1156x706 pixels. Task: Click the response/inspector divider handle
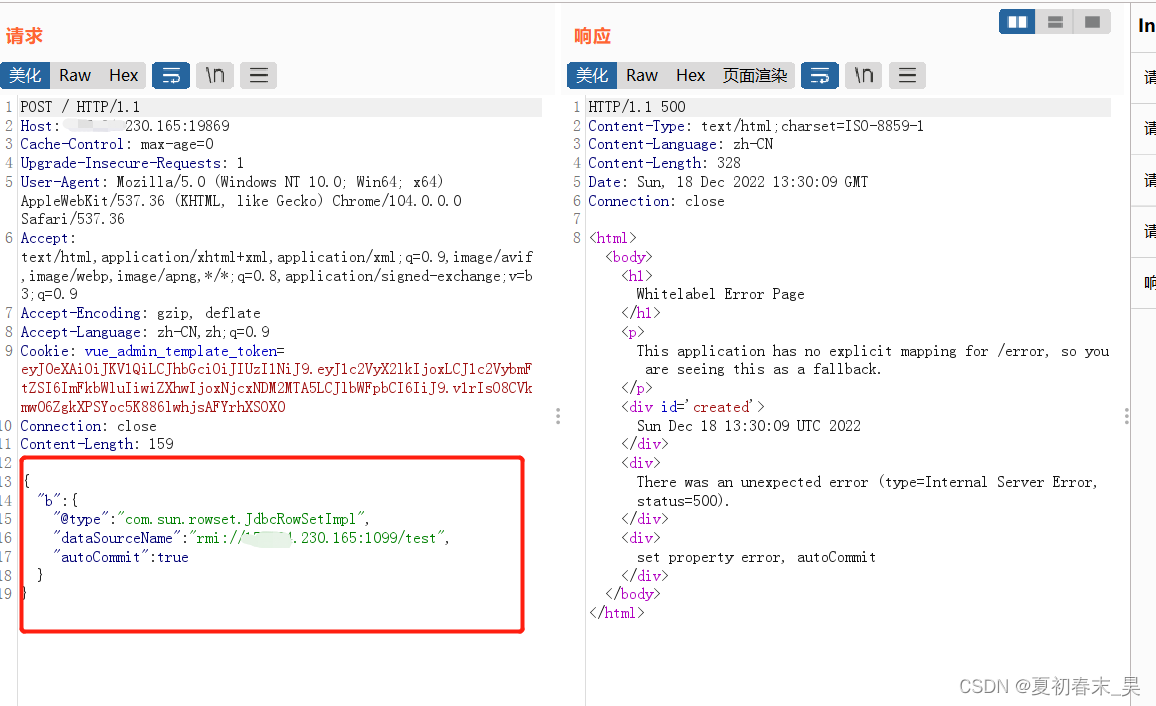1127,416
